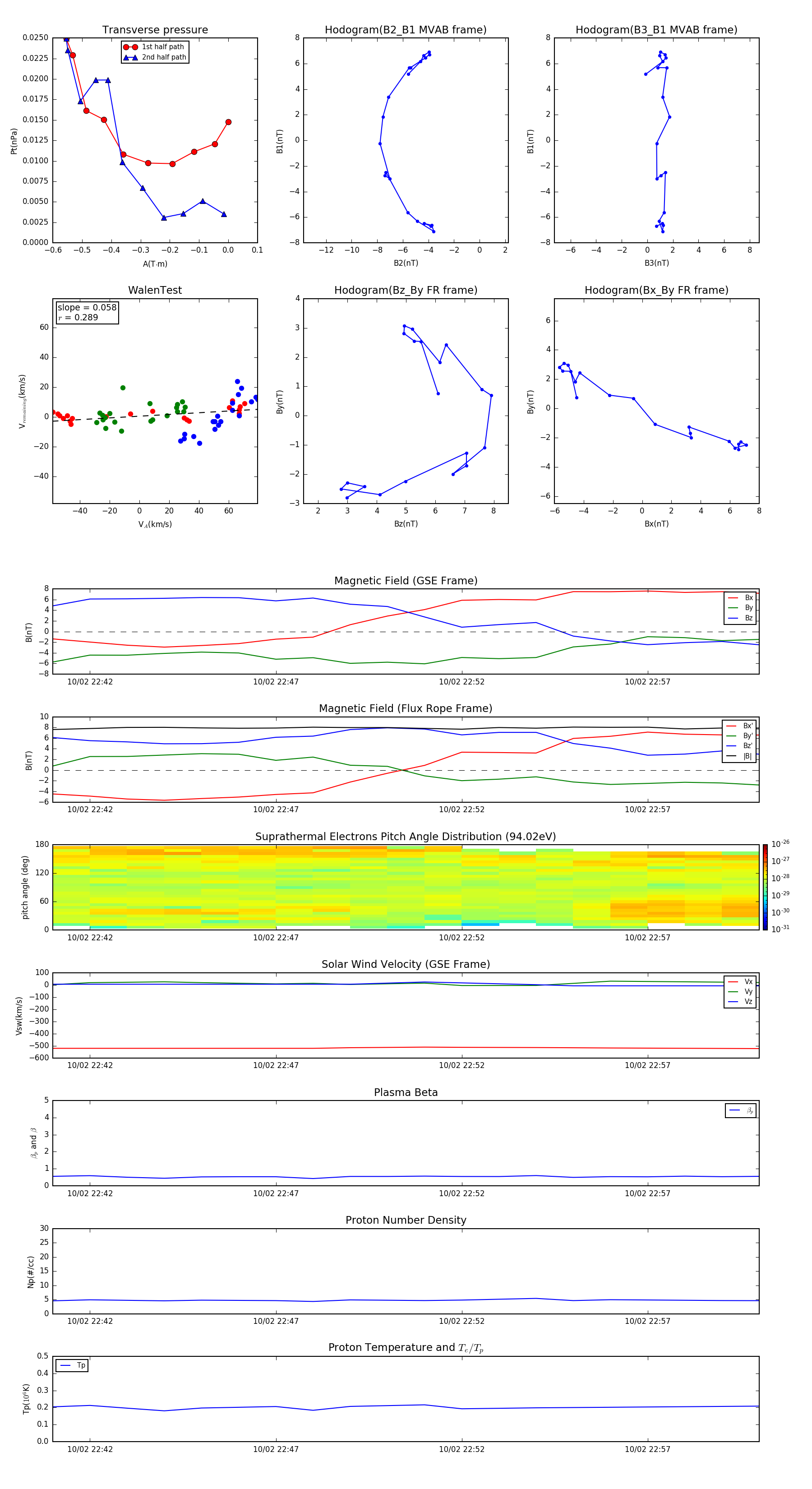Viewport: 812px width, 1489px height.
Task: Click the βp legend in Plasma Beta panel
Action: pyautogui.click(x=741, y=1110)
